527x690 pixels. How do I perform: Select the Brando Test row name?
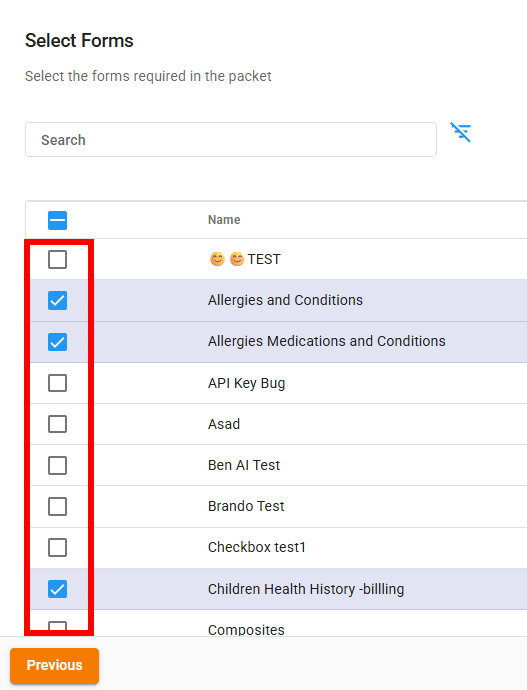point(246,506)
